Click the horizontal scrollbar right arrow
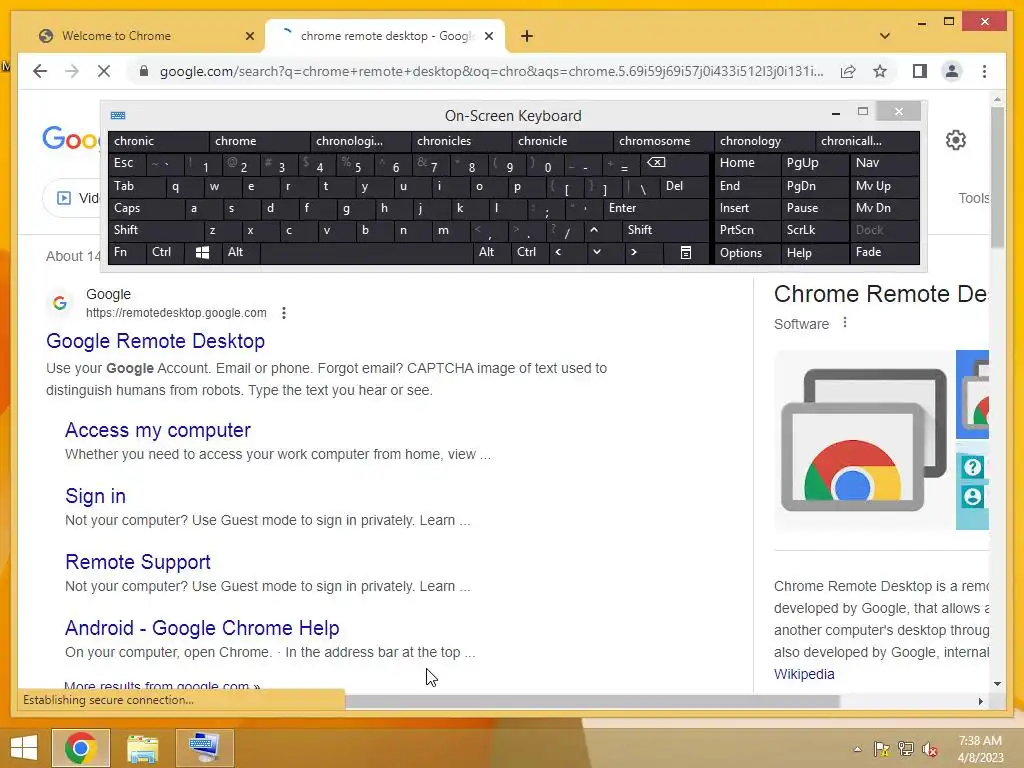Screen dimensions: 1024x768 (980, 701)
